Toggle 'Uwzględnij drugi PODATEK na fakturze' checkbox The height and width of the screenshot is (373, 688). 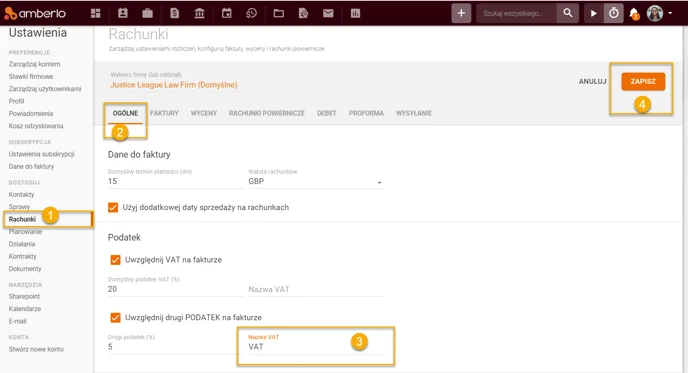coord(115,317)
